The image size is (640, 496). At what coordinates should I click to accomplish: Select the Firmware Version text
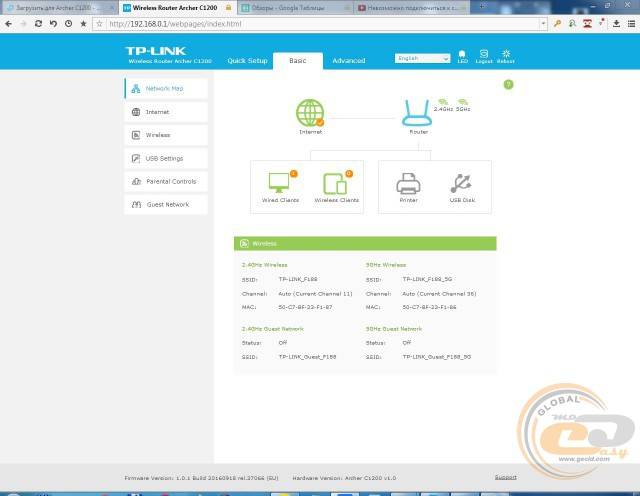tap(202, 478)
